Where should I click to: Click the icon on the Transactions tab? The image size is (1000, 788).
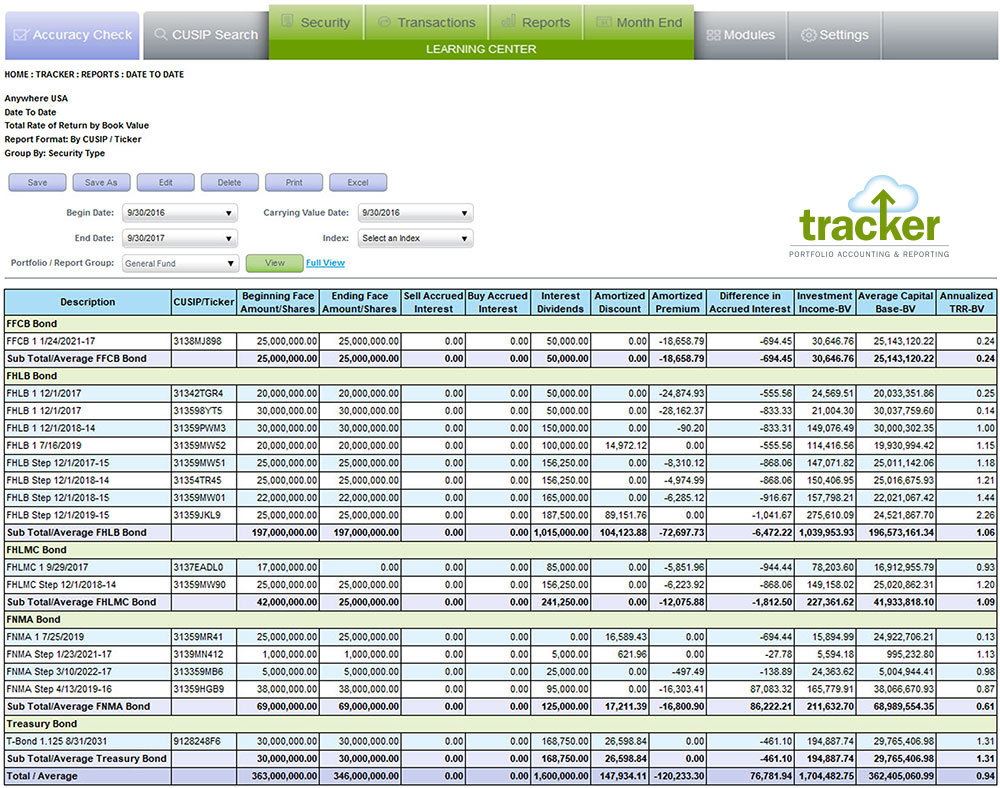click(x=384, y=22)
